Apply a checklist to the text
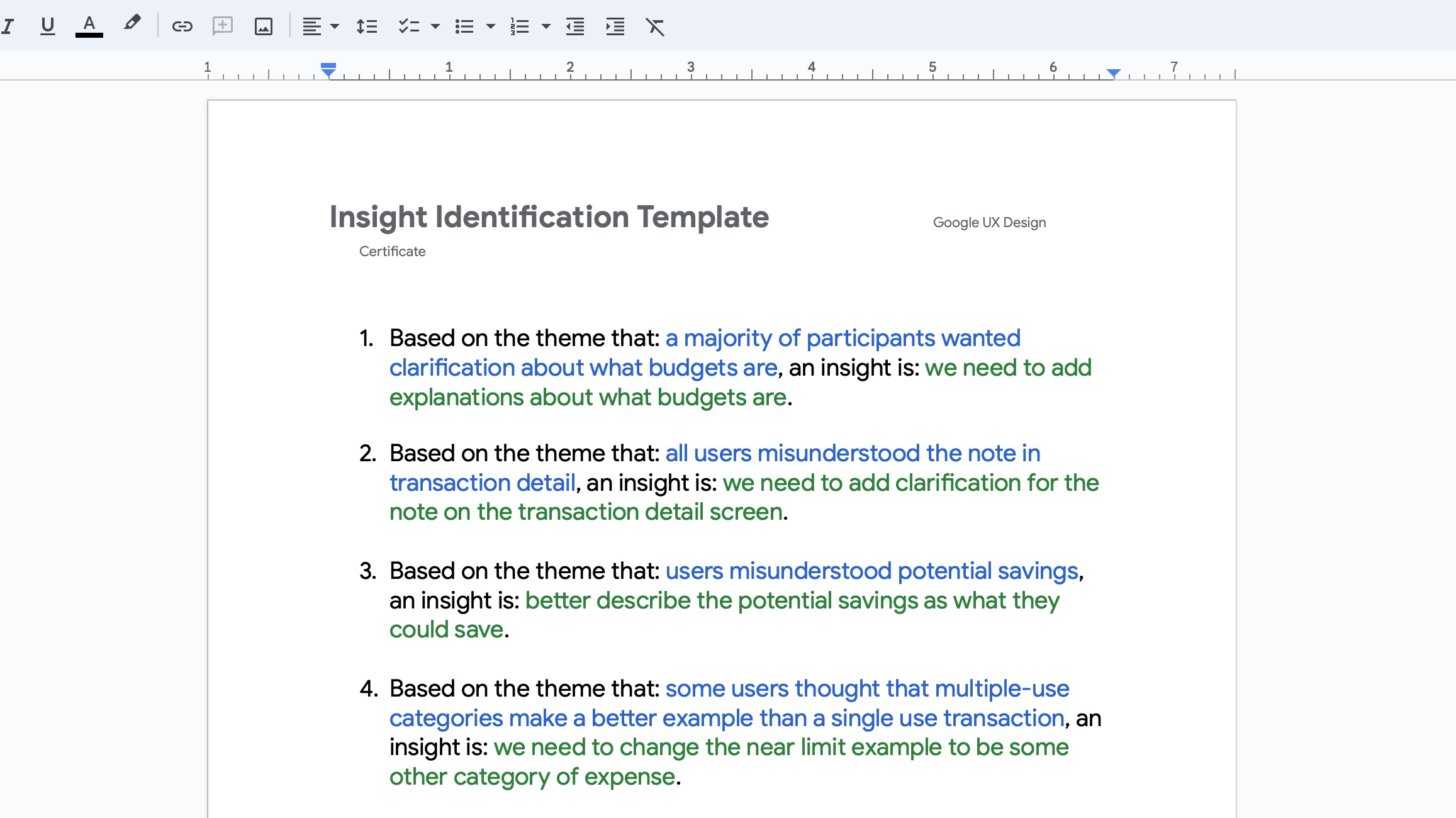Image resolution: width=1456 pixels, height=818 pixels. (x=409, y=26)
